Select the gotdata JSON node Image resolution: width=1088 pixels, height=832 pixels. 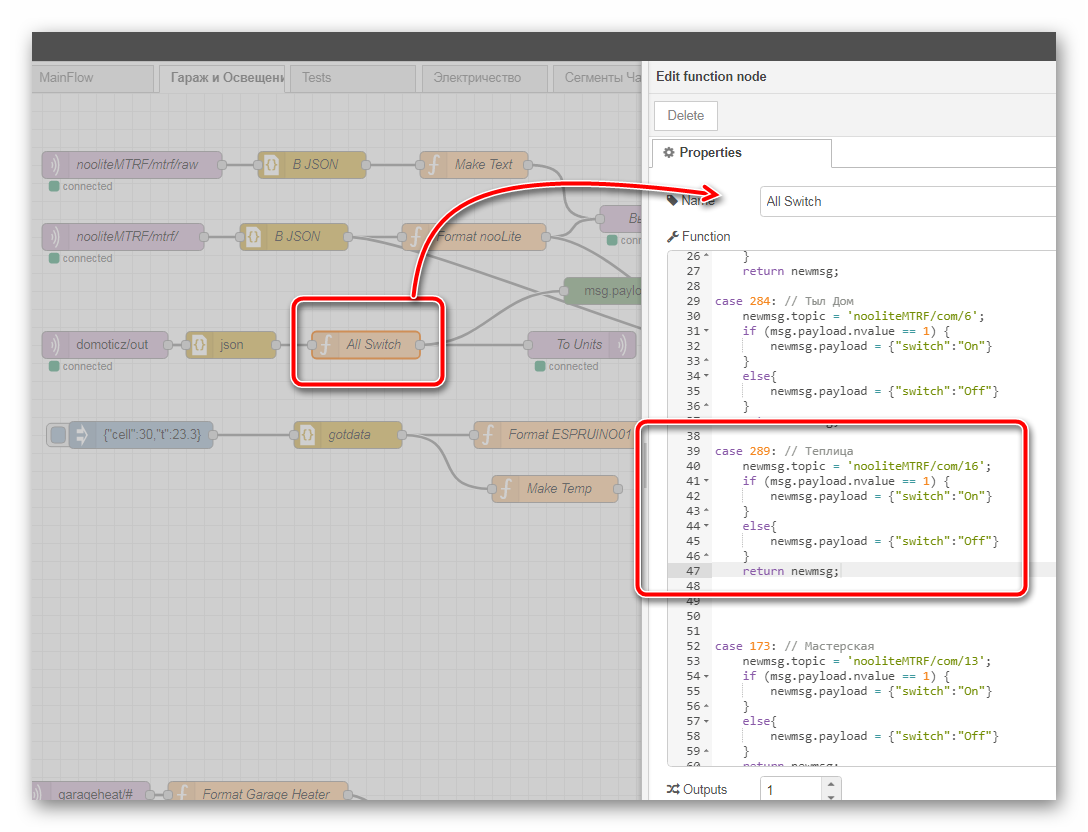349,435
